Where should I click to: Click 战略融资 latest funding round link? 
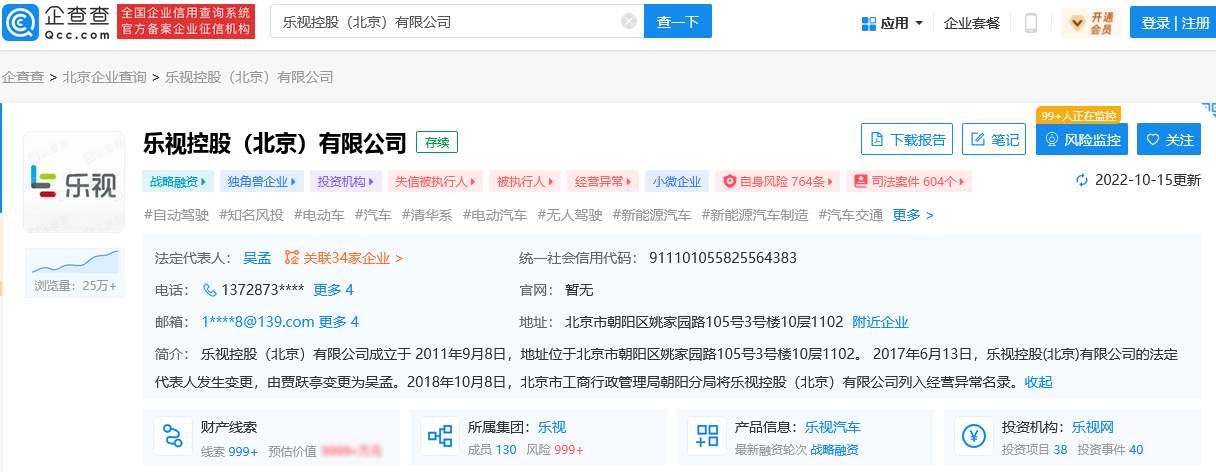[834, 450]
